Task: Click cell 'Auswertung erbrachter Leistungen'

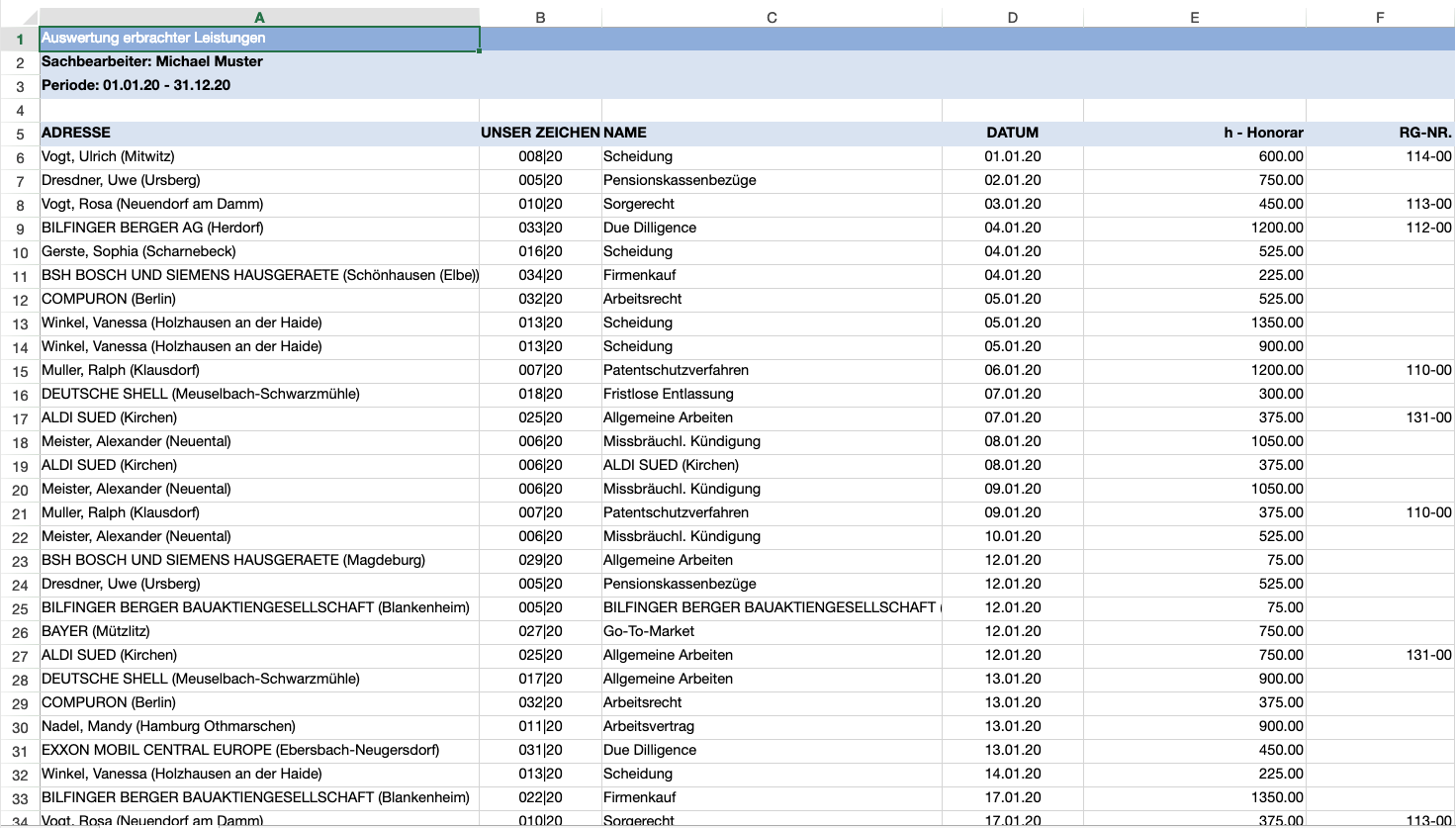Action: click(259, 39)
